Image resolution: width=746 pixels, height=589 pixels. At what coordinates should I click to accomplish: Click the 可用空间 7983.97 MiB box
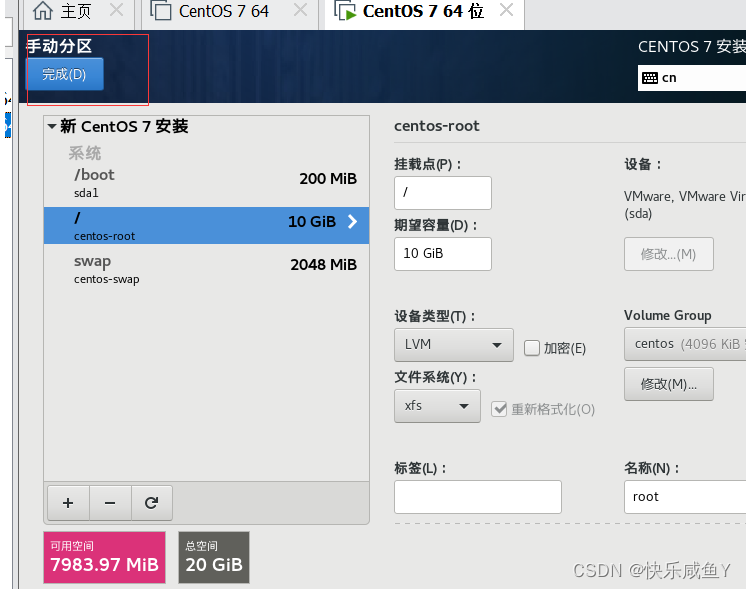(105, 557)
